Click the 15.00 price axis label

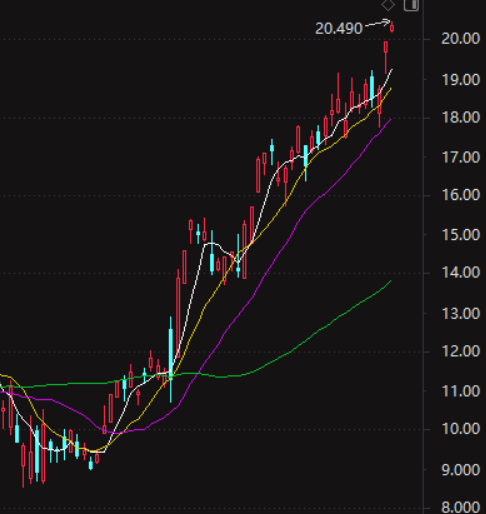click(461, 235)
